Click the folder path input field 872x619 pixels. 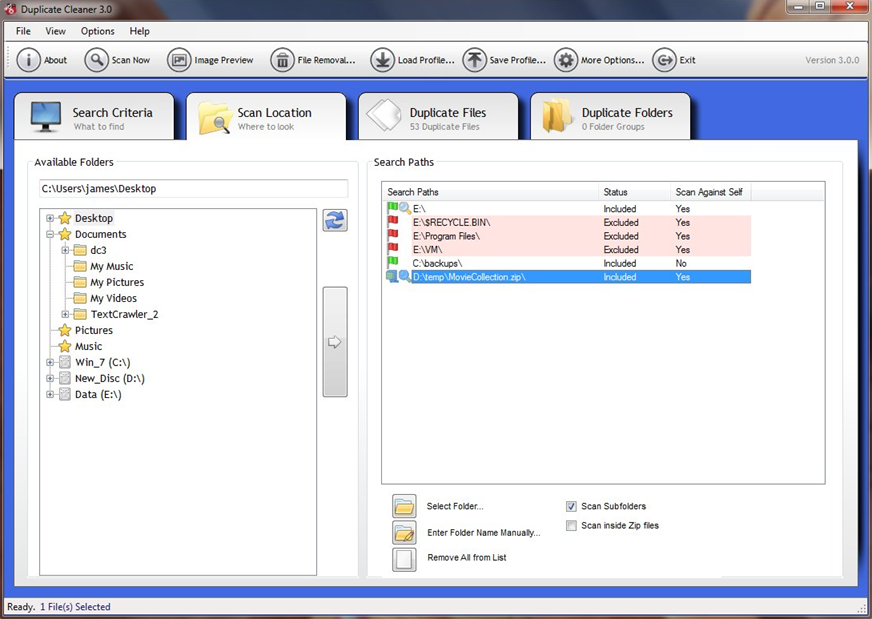tap(194, 189)
